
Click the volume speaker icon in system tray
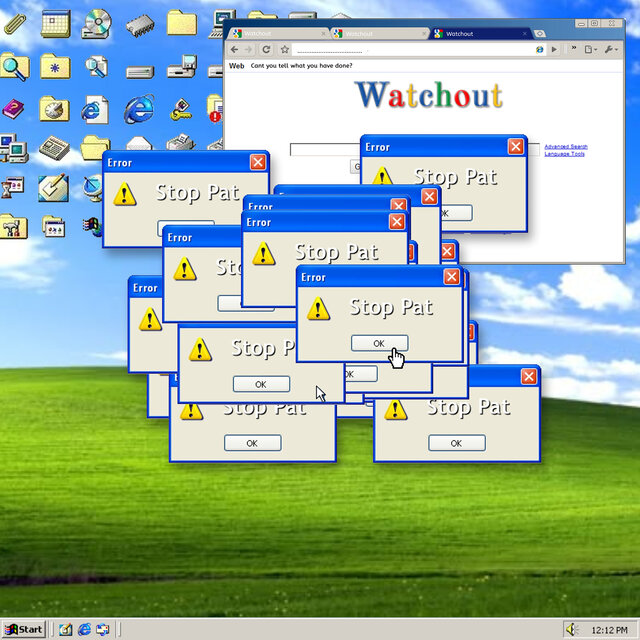coord(572,629)
